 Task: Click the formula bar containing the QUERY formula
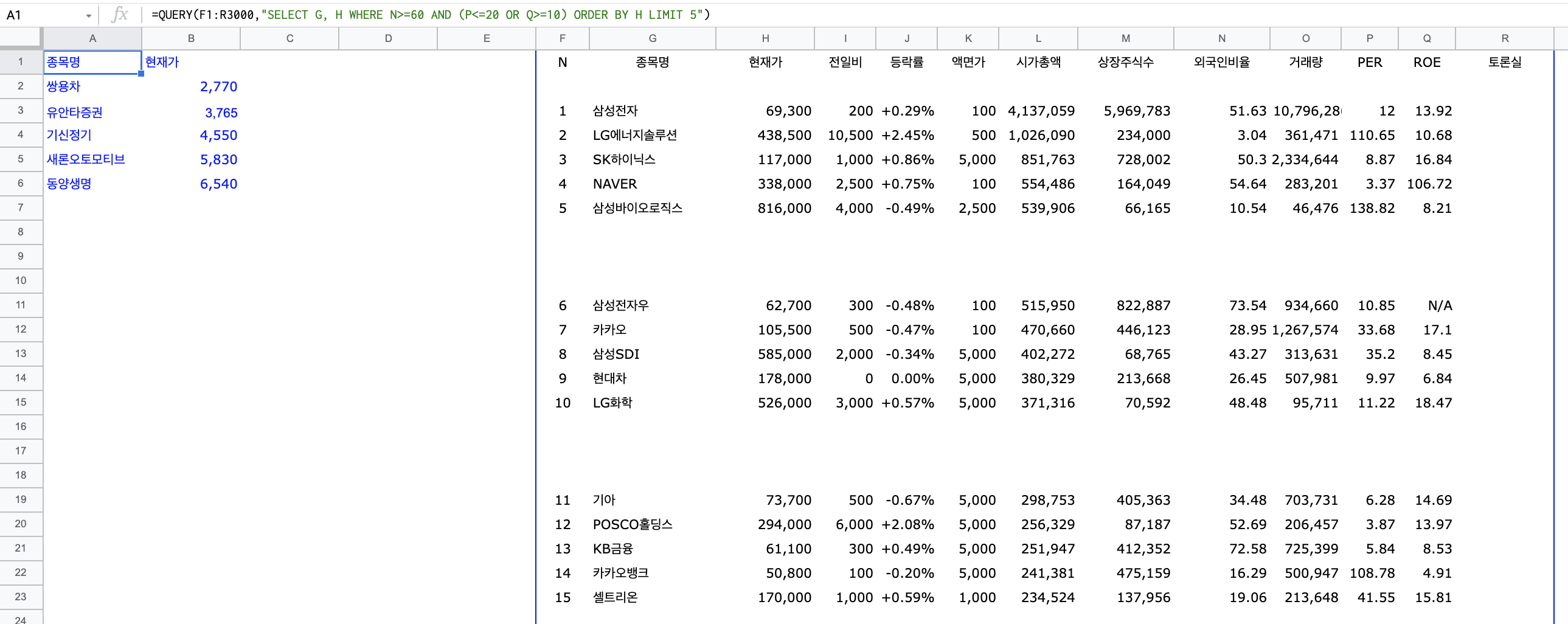pos(852,15)
